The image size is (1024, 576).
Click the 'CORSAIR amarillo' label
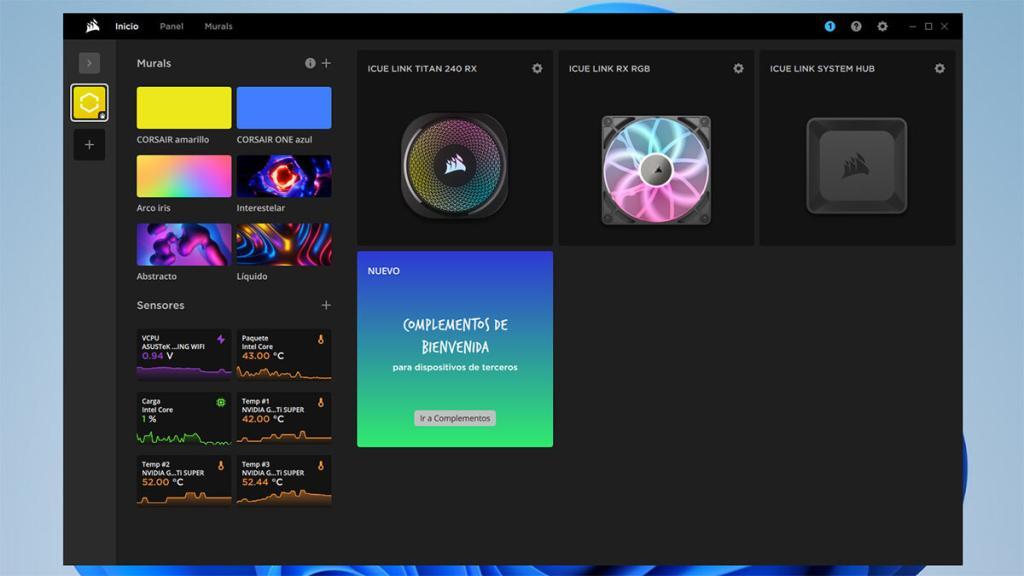coord(172,140)
